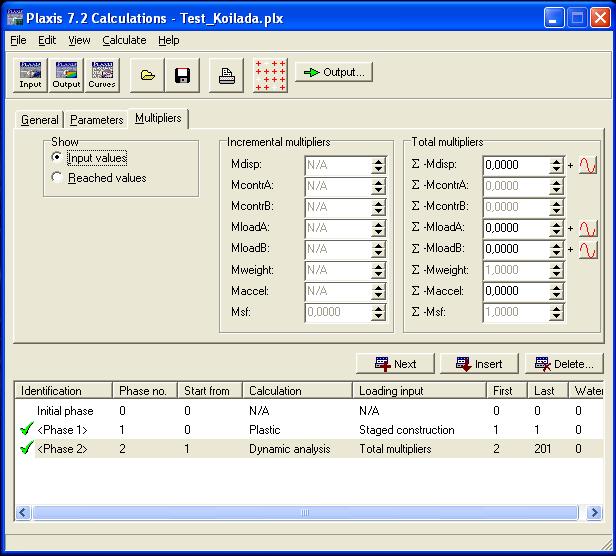This screenshot has width=616, height=556.
Task: Click the Next phase button
Action: coord(395,364)
